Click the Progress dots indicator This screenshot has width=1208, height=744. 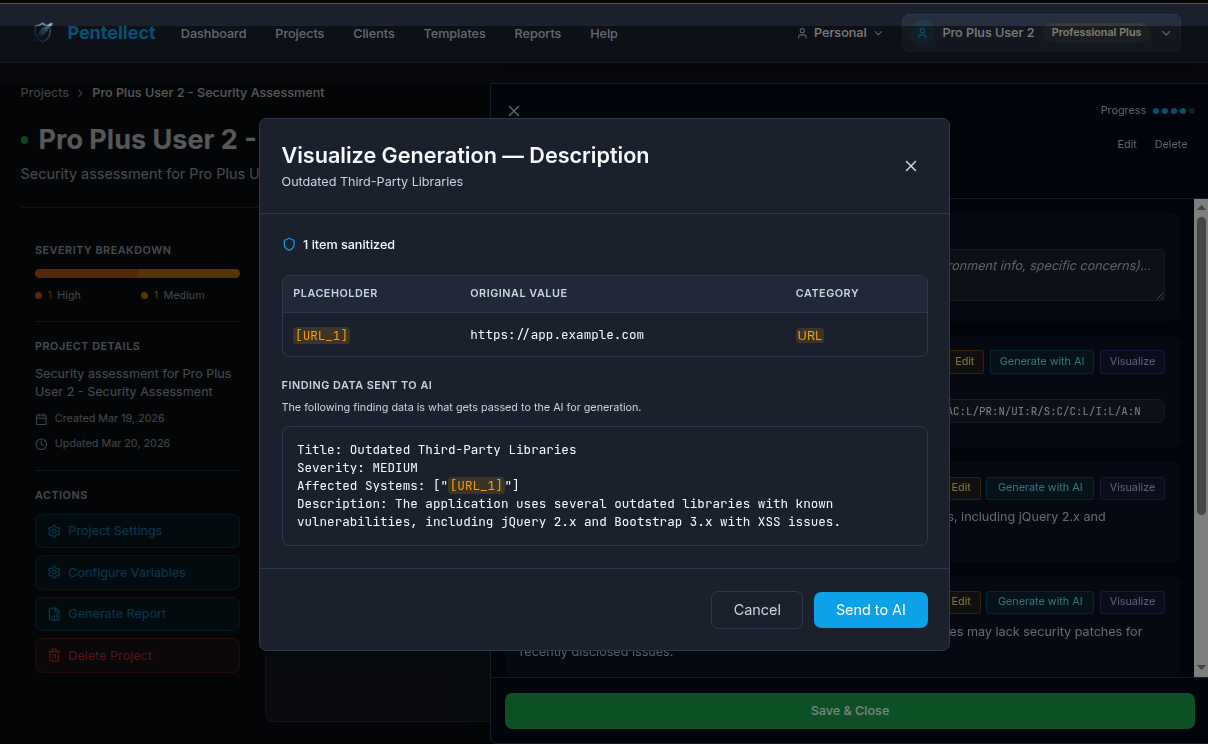pyautogui.click(x=1172, y=111)
